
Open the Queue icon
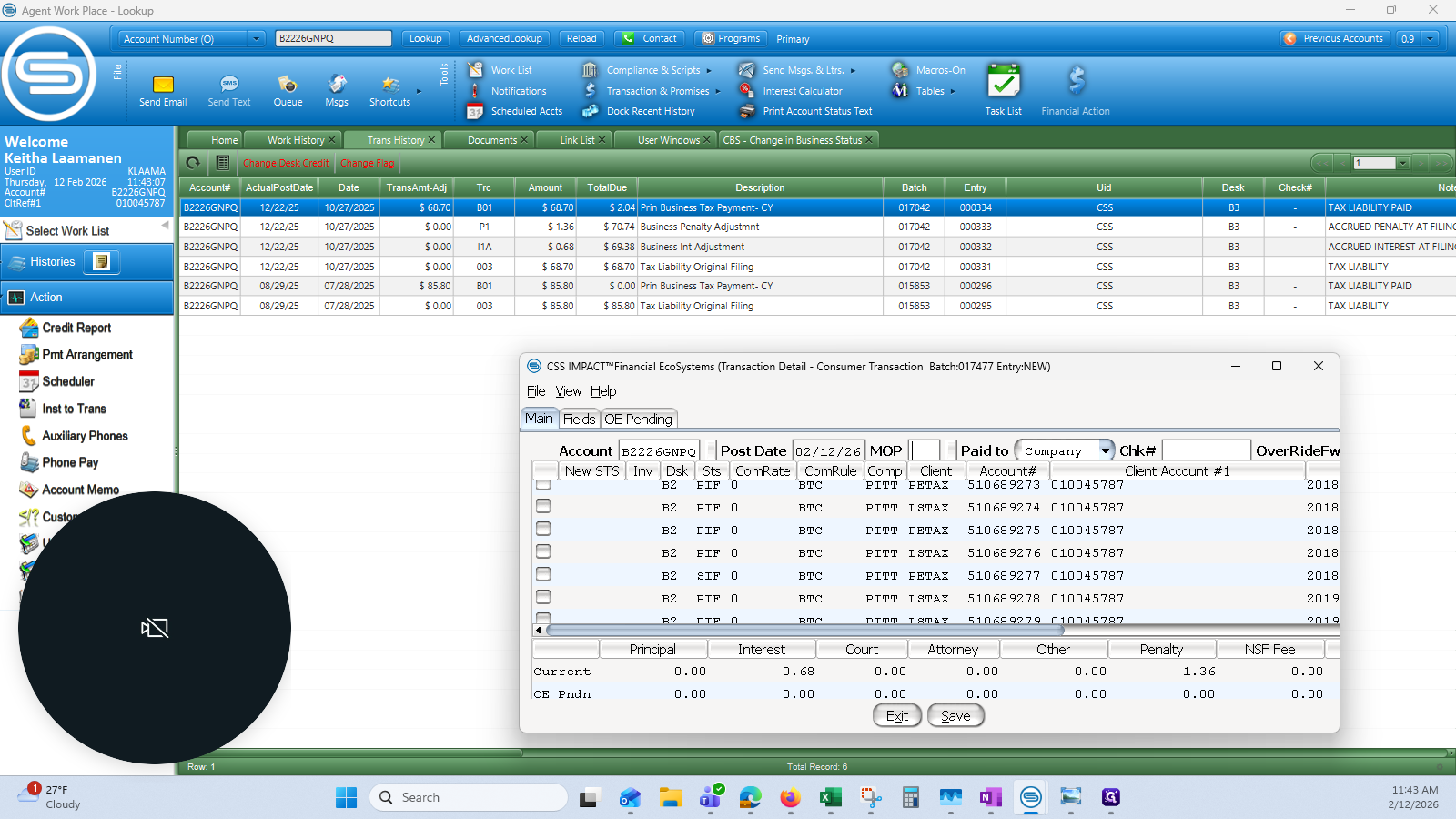tap(288, 84)
